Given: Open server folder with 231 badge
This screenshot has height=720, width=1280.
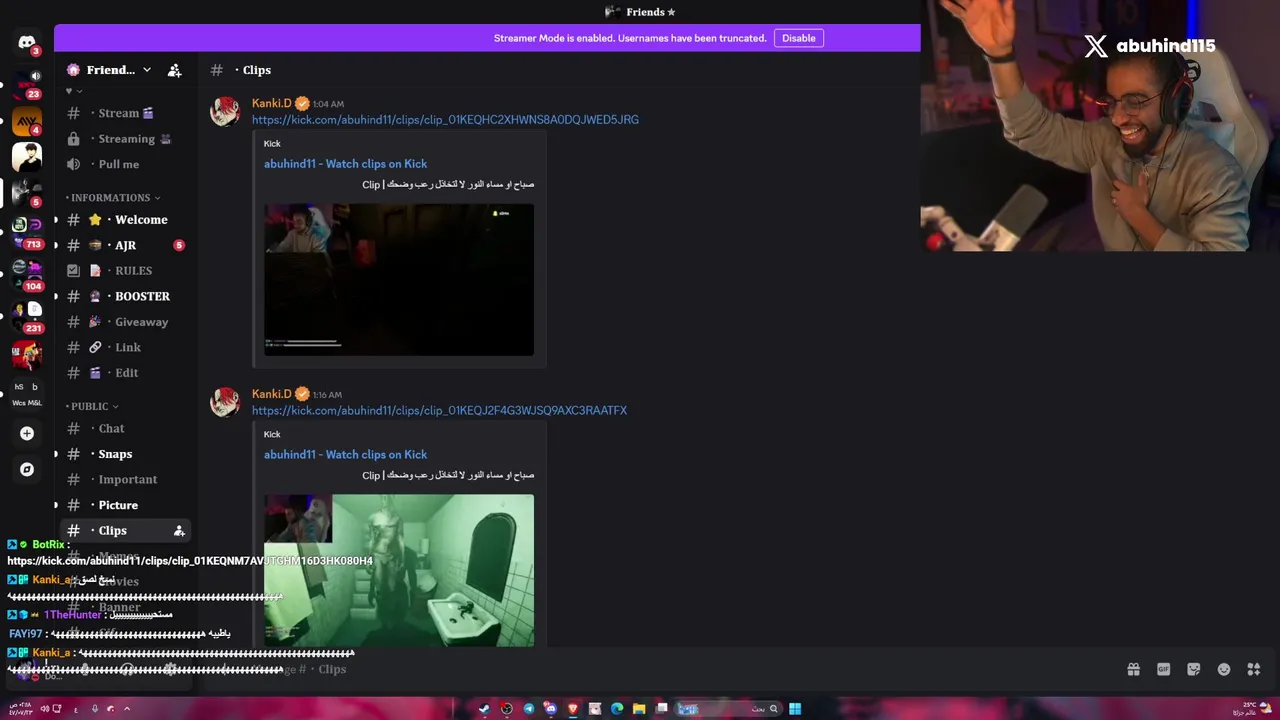Looking at the screenshot, I should (27, 316).
